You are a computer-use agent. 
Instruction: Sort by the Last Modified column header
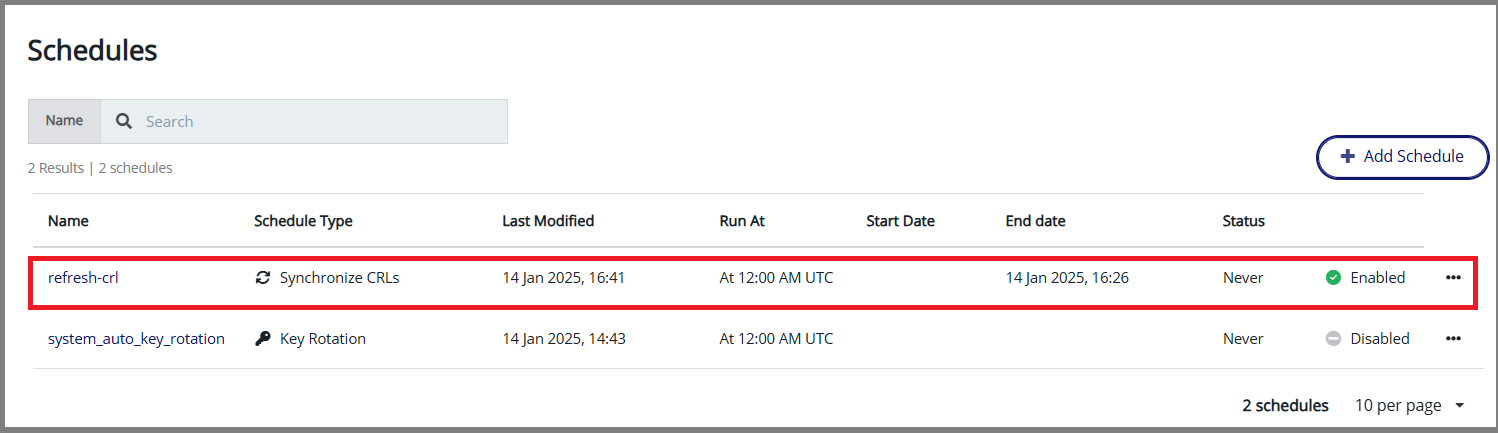[x=548, y=221]
